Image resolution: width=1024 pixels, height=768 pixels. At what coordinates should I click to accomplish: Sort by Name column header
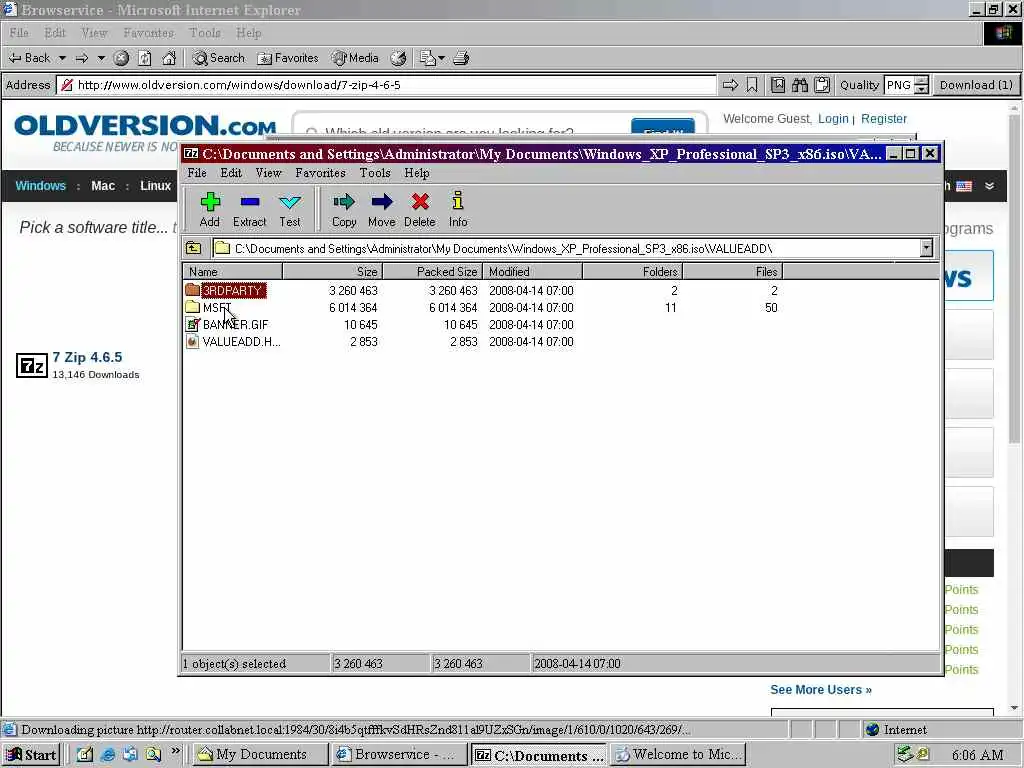[233, 272]
